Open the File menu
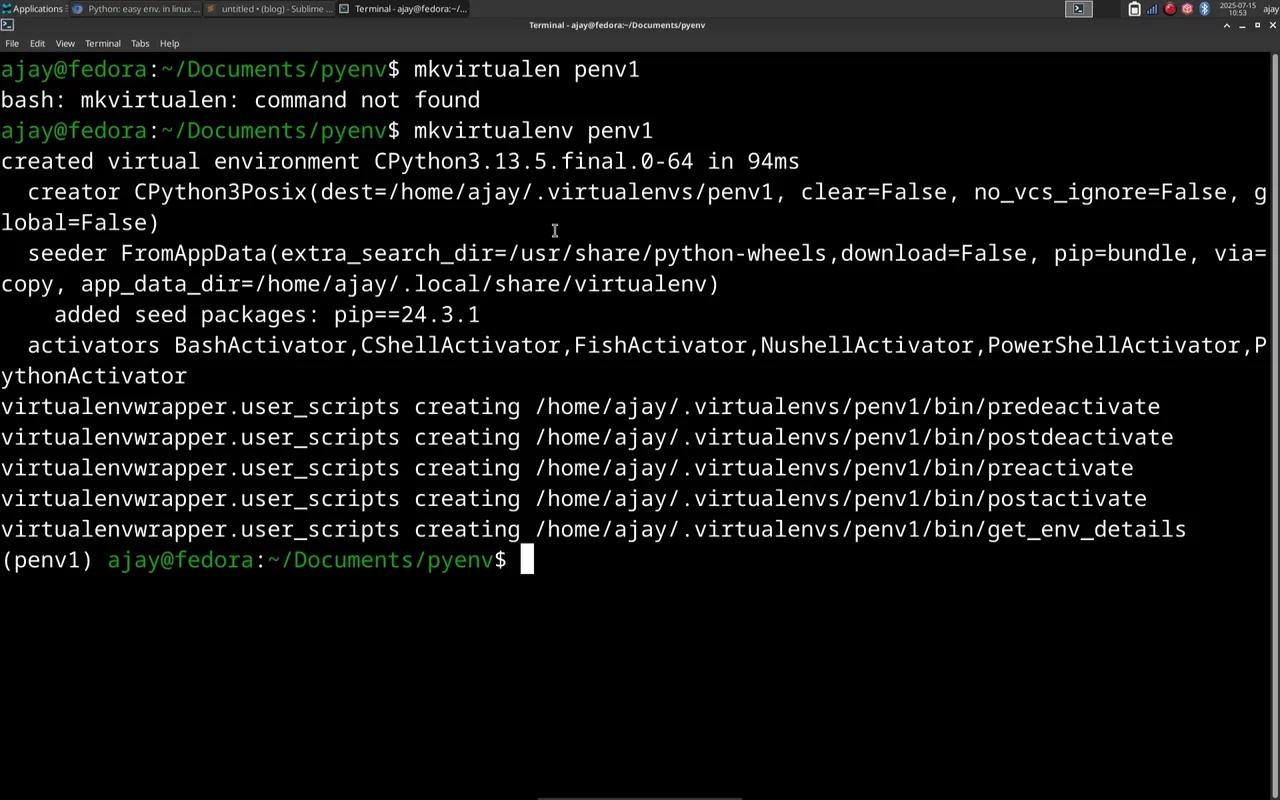The image size is (1280, 800). [11, 43]
